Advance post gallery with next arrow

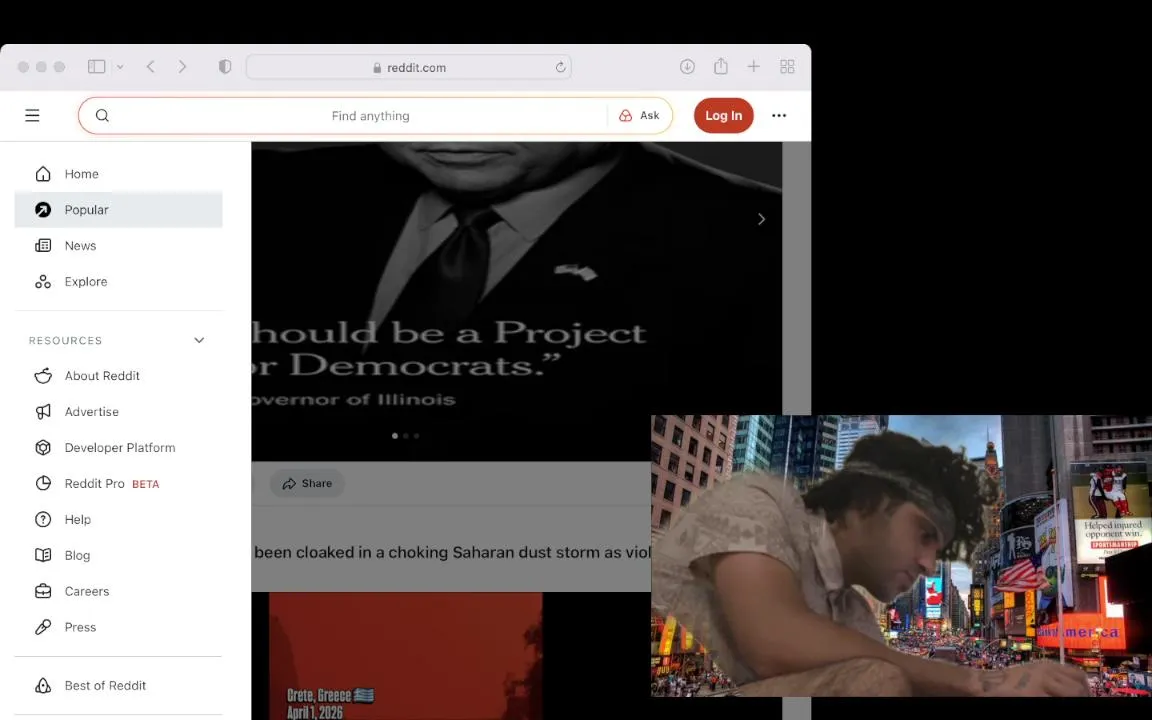762,220
